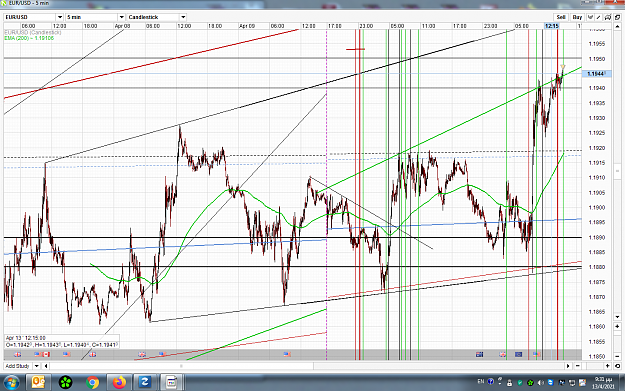Click the Canada flag news event icon

pos(46,354)
